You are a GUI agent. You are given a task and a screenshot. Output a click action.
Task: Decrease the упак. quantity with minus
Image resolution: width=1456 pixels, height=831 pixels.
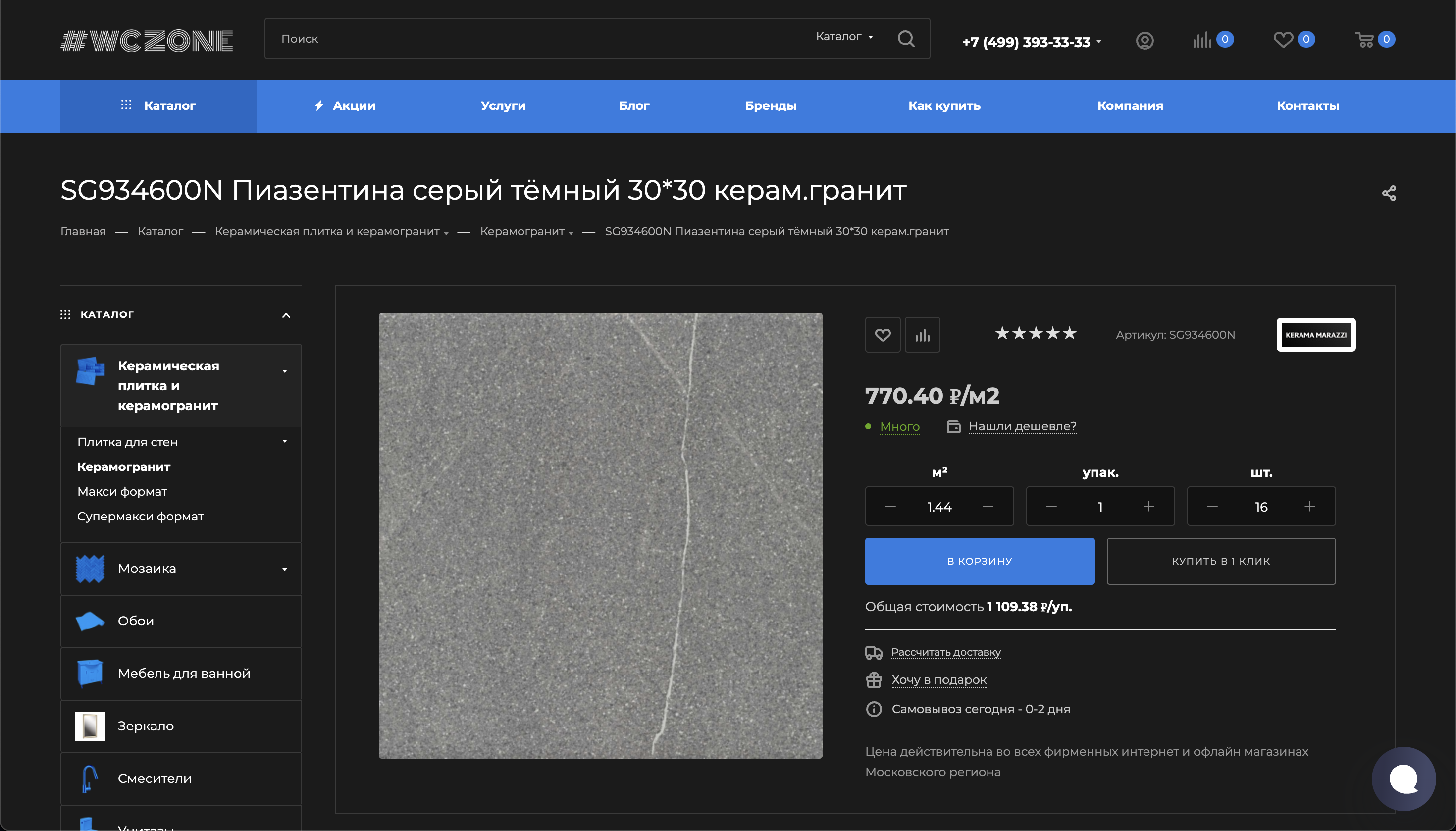tap(1051, 506)
